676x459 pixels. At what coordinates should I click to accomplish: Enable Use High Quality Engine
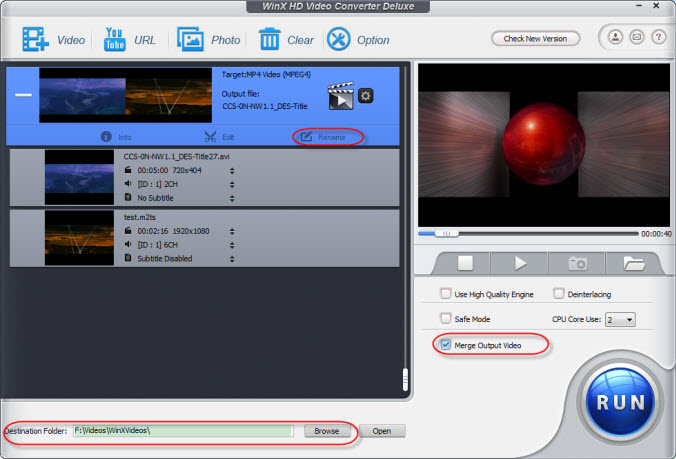pos(445,294)
